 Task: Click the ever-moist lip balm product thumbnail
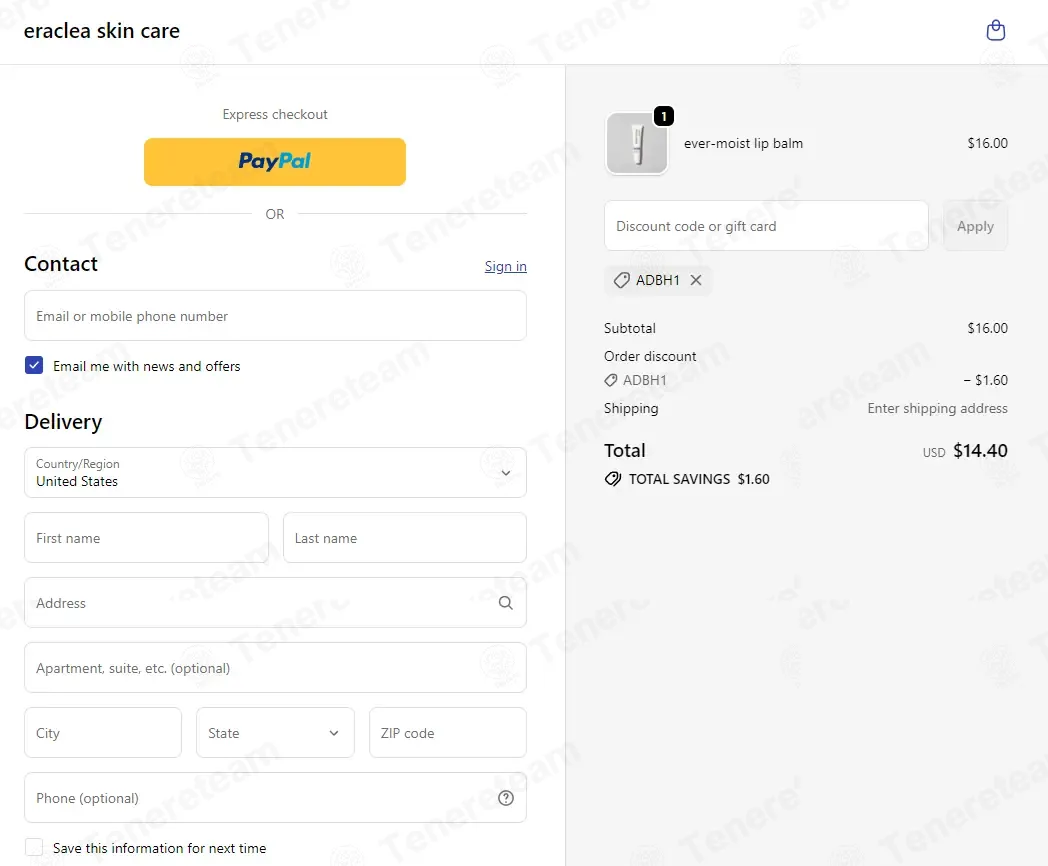click(636, 144)
